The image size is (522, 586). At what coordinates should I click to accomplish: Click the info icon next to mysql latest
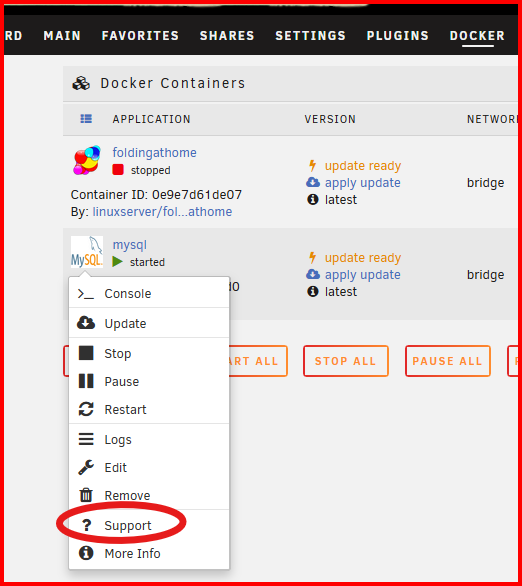[x=313, y=292]
